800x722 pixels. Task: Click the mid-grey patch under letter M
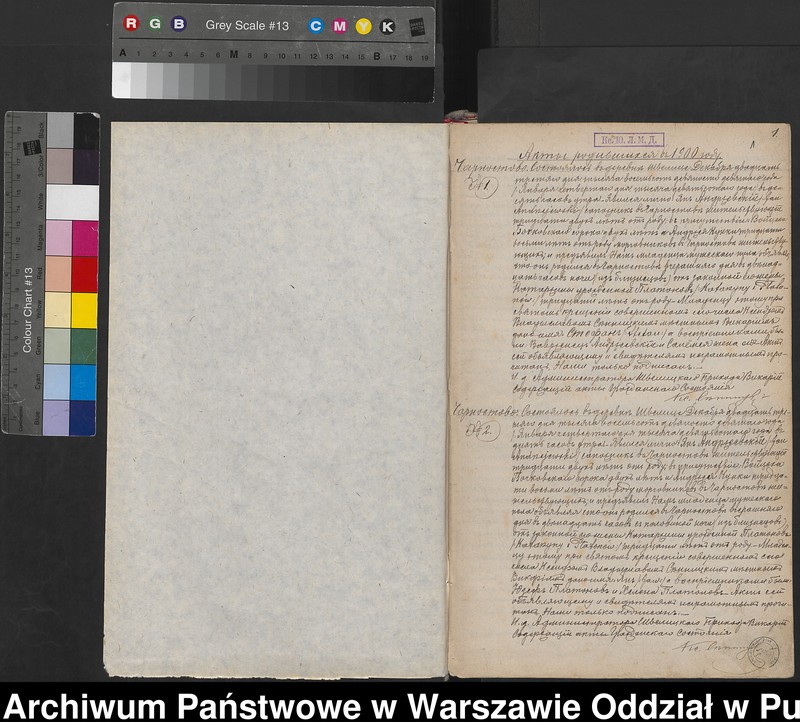coord(233,82)
